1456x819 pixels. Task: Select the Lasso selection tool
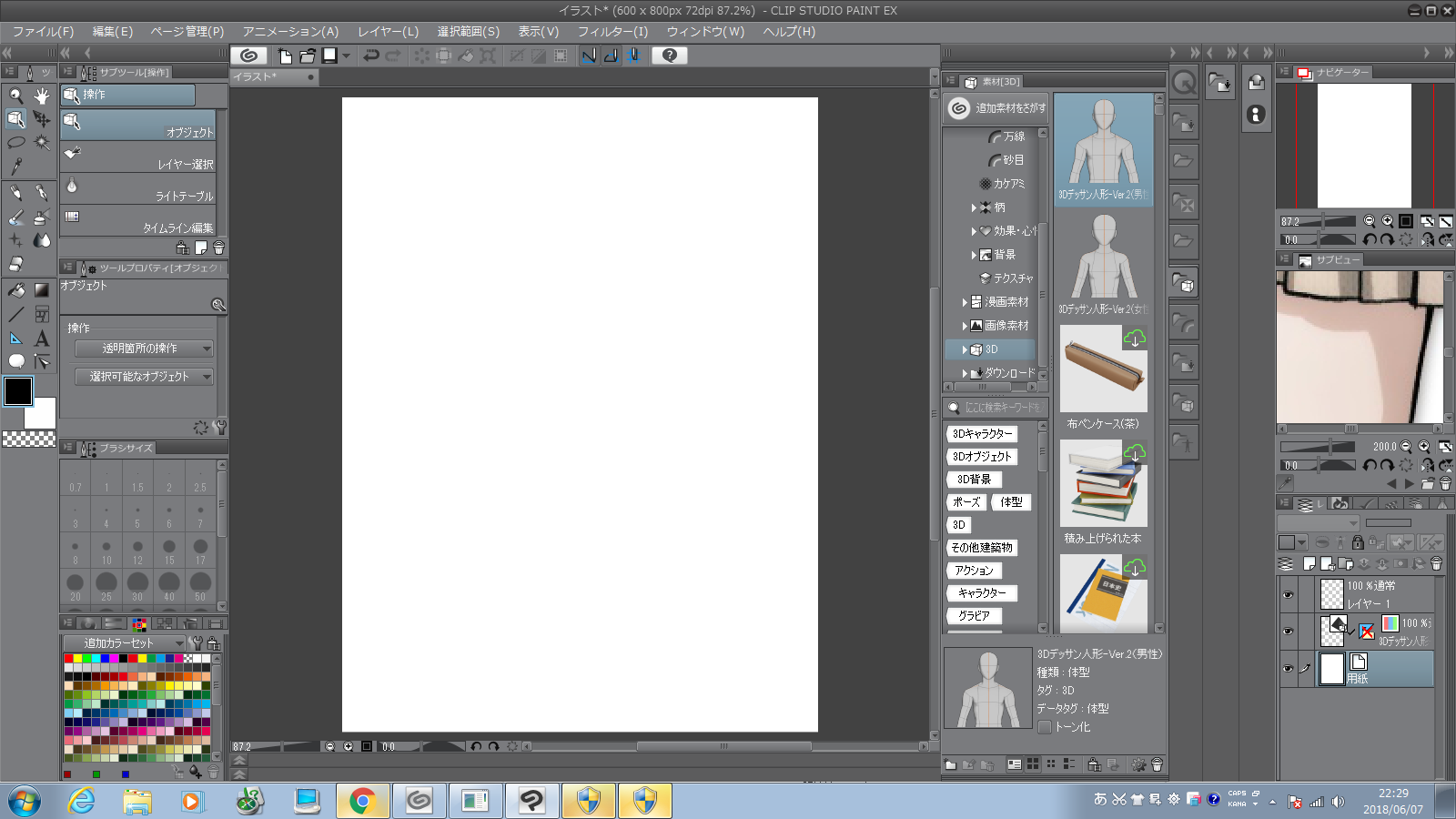[16, 143]
